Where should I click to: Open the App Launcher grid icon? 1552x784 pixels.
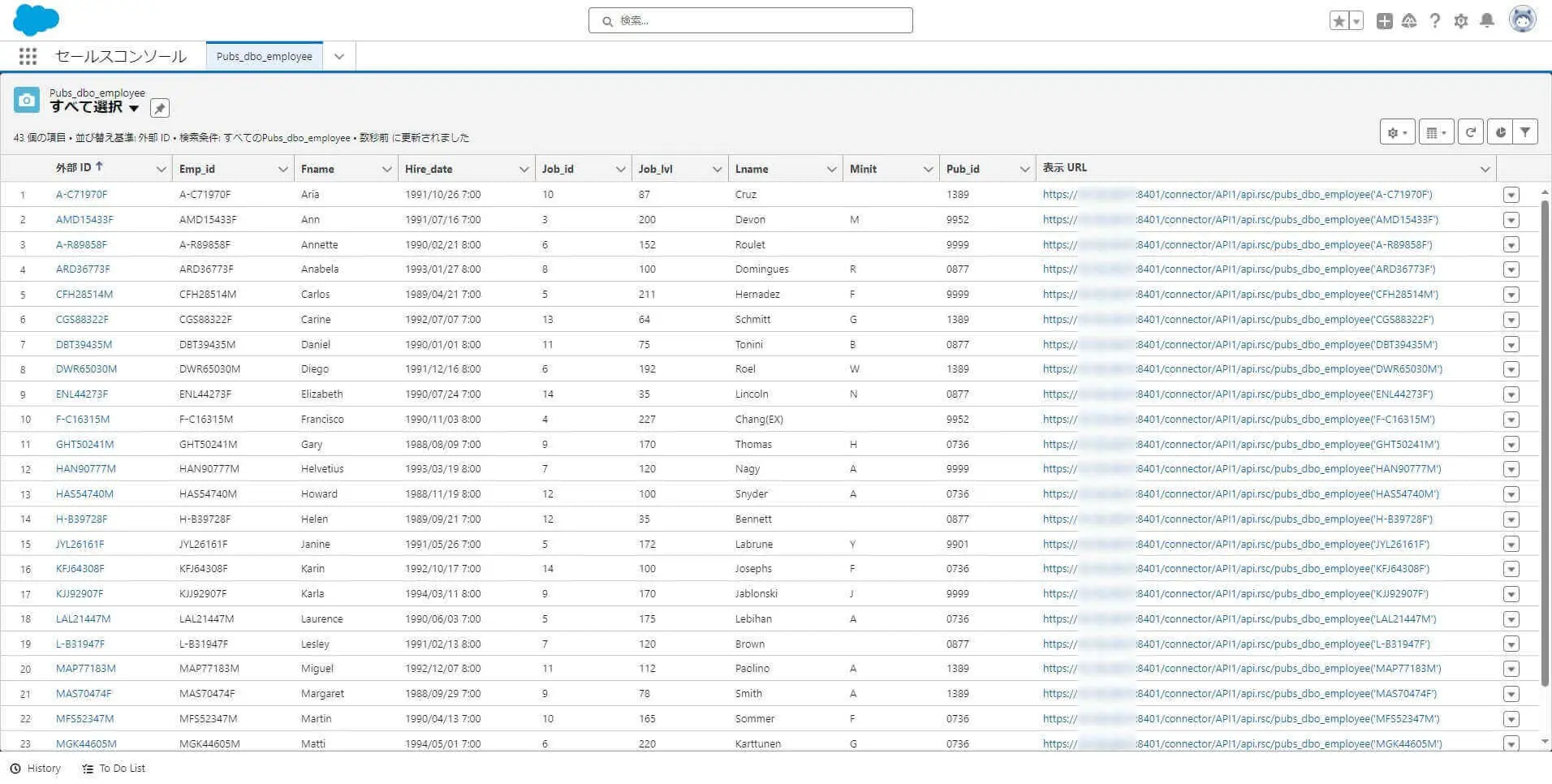[28, 56]
